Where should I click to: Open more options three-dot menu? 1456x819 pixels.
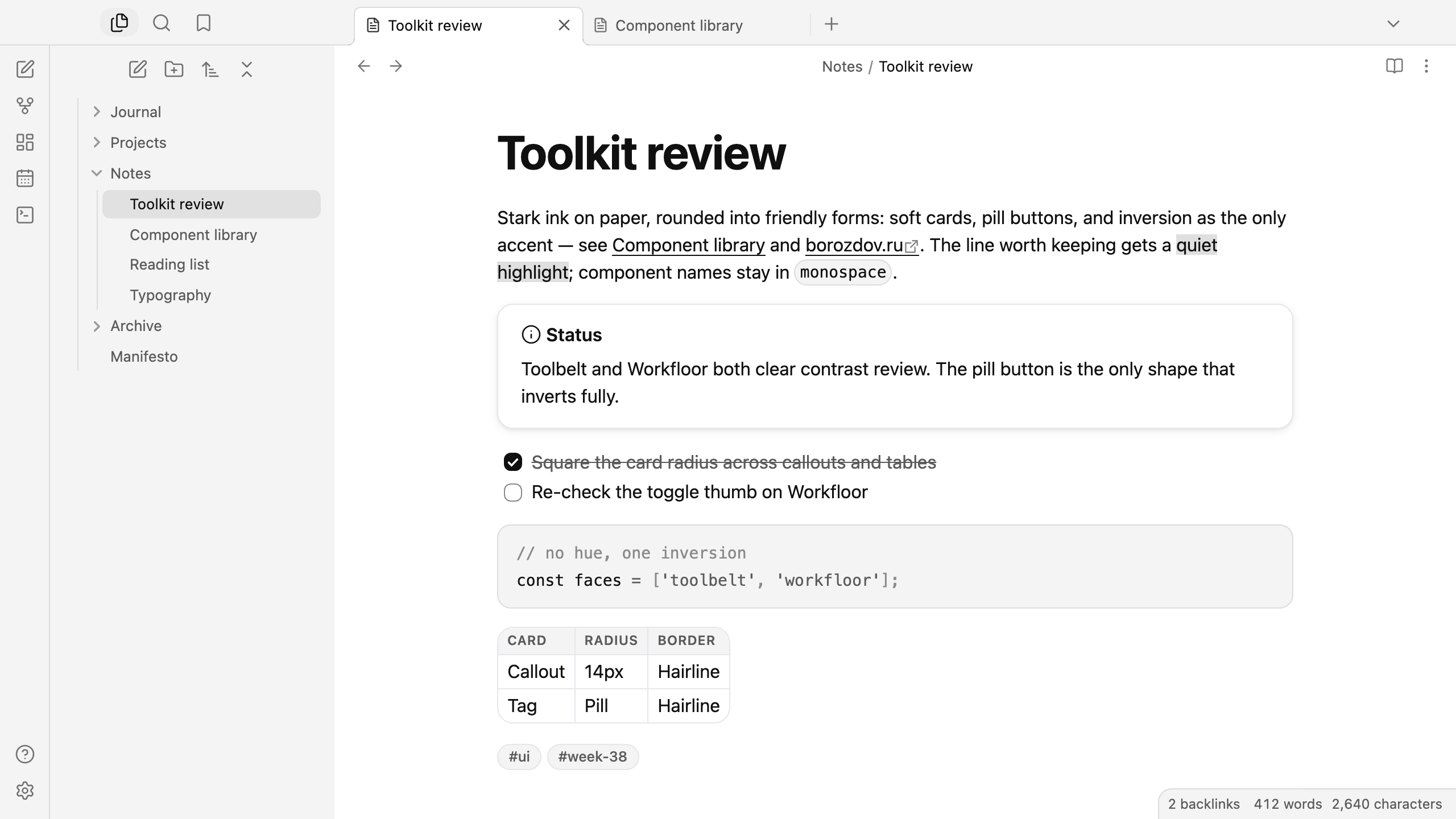click(x=1426, y=66)
